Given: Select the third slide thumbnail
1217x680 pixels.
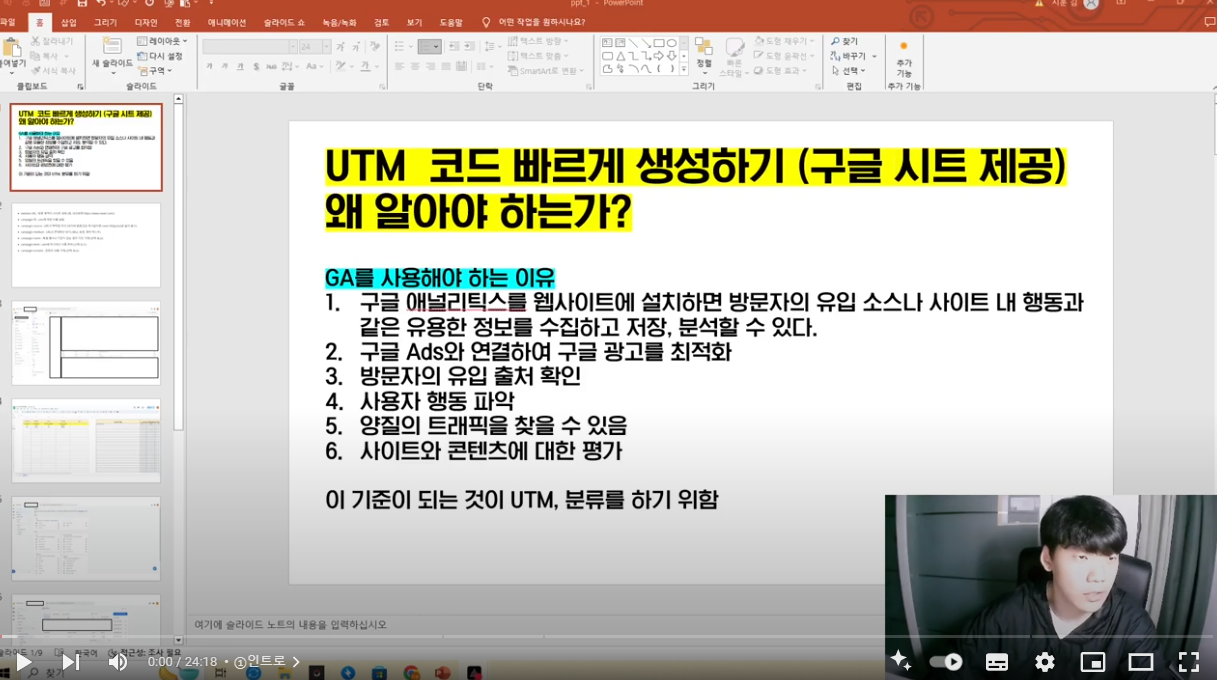Looking at the screenshot, I should tap(86, 343).
